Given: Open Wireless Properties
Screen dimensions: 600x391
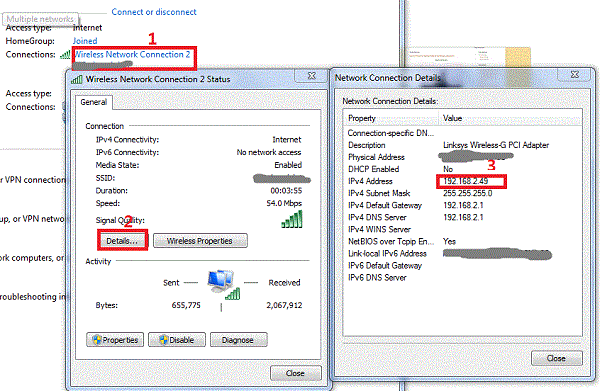Looking at the screenshot, I should click(200, 241).
